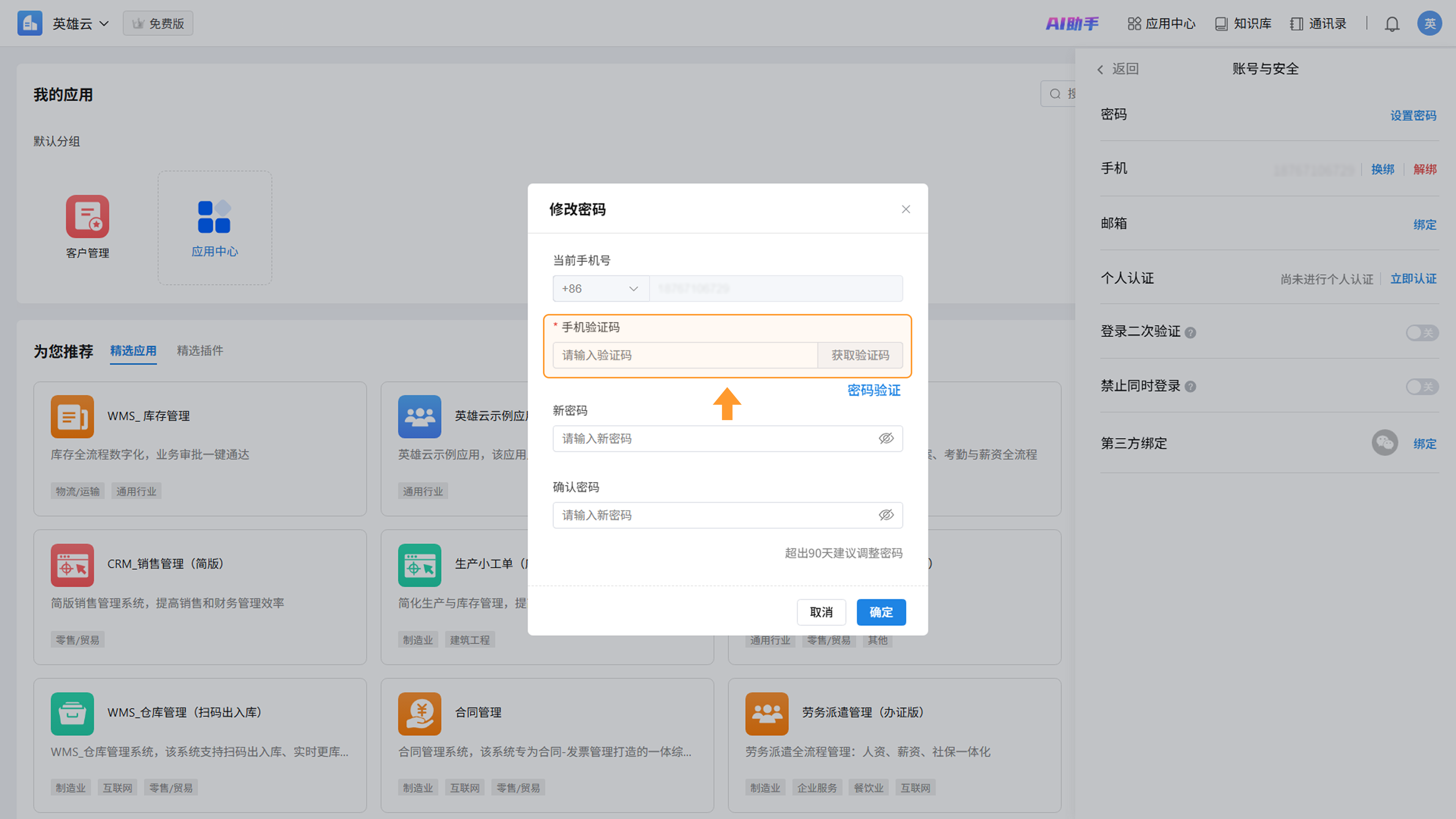Click the WeChat third-party binding icon
Screen dimensions: 1456x819
pyautogui.click(x=1384, y=443)
